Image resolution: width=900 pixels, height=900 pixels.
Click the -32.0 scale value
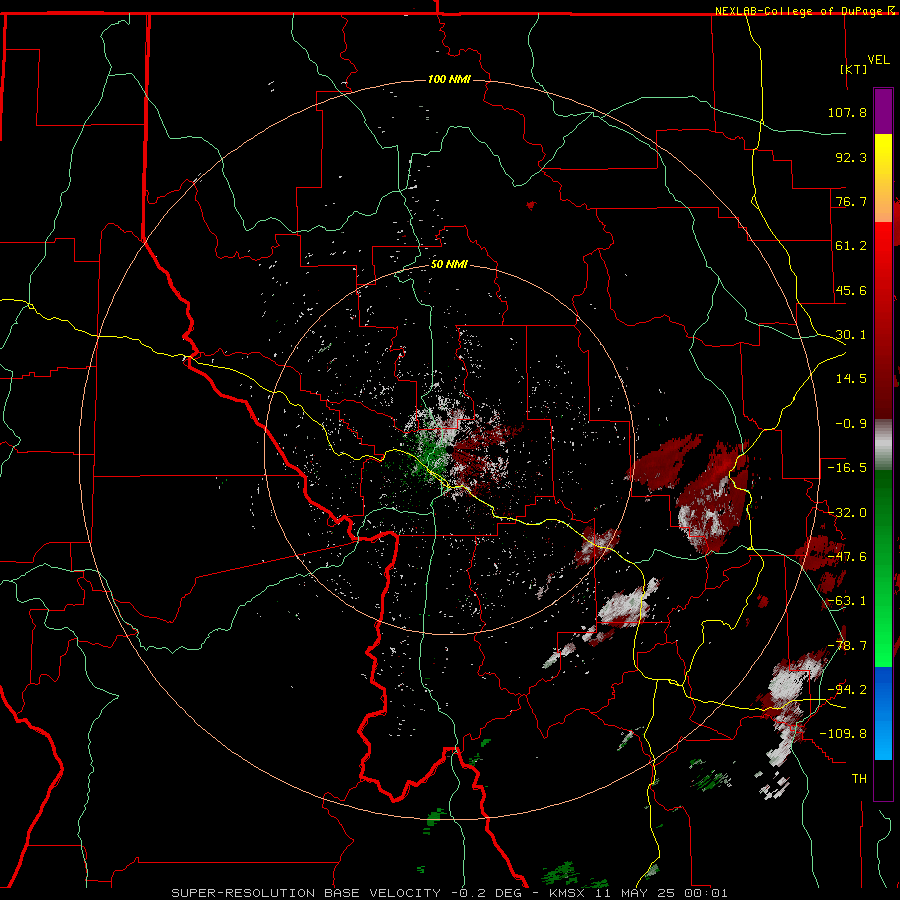point(847,513)
